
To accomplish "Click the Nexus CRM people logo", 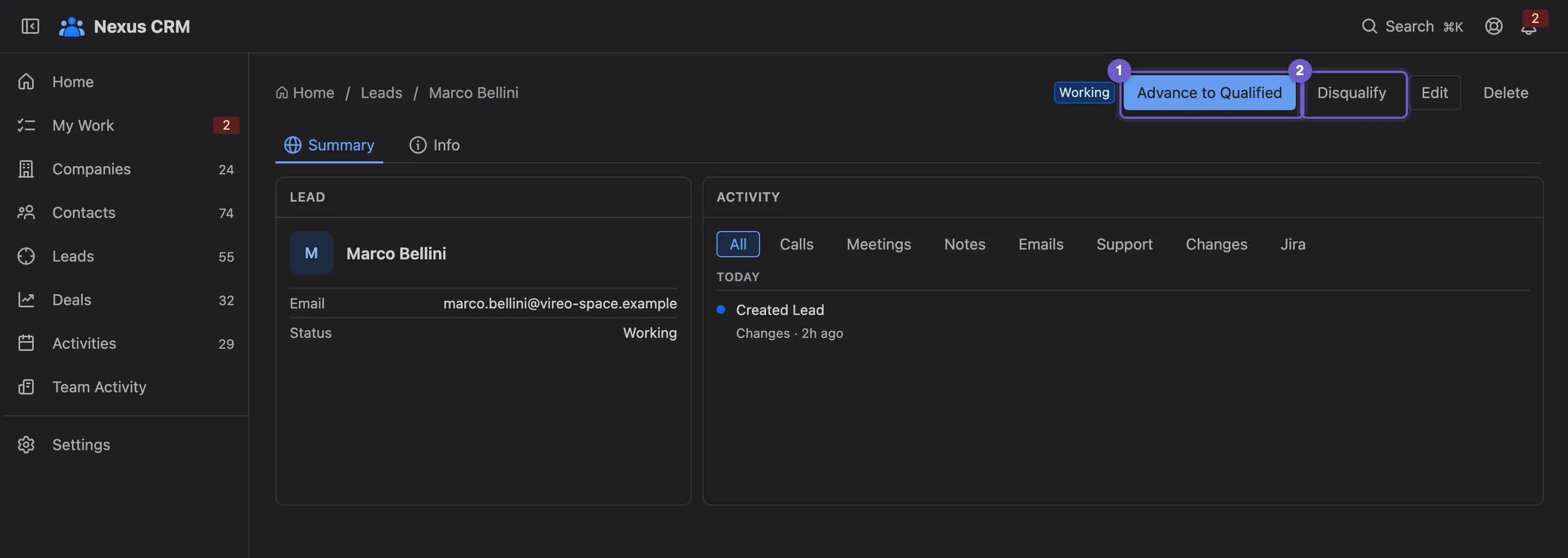I will click(x=72, y=26).
